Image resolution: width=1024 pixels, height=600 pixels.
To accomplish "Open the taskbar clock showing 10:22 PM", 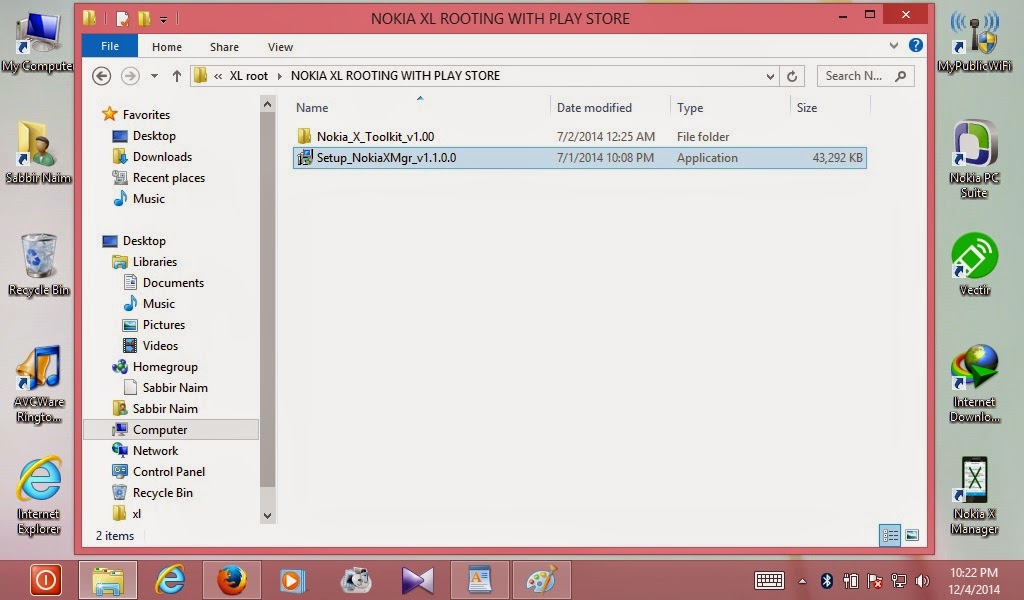I will pos(974,580).
